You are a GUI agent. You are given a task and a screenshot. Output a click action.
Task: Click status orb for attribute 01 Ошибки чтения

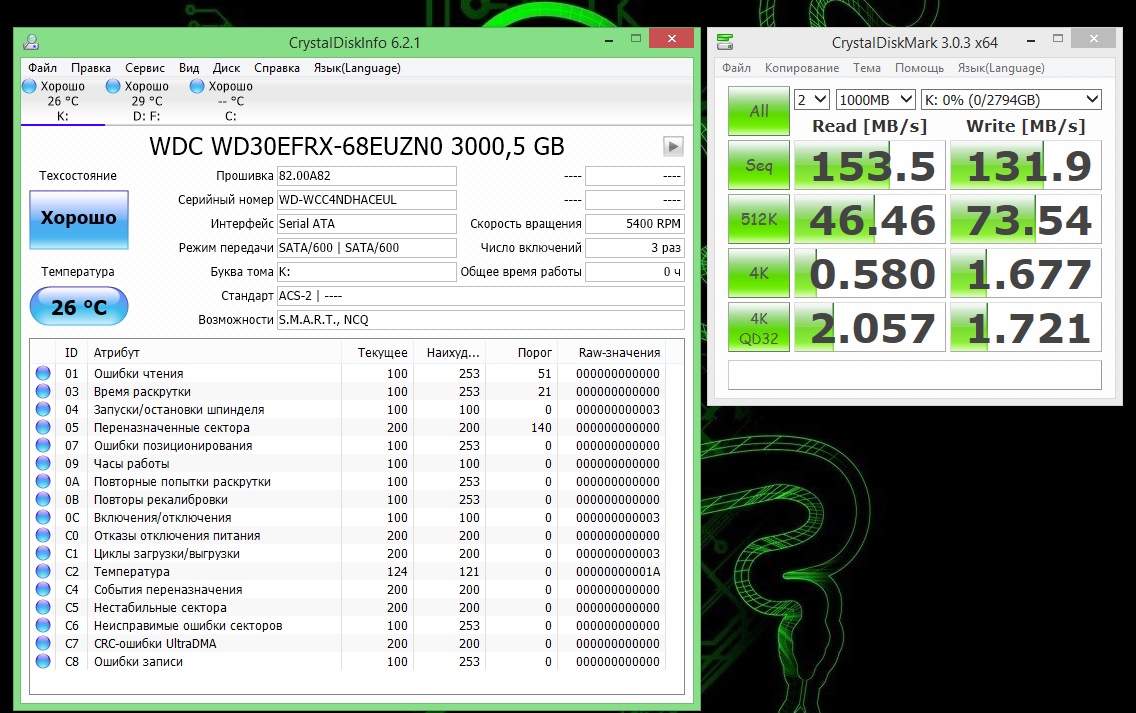coord(43,373)
